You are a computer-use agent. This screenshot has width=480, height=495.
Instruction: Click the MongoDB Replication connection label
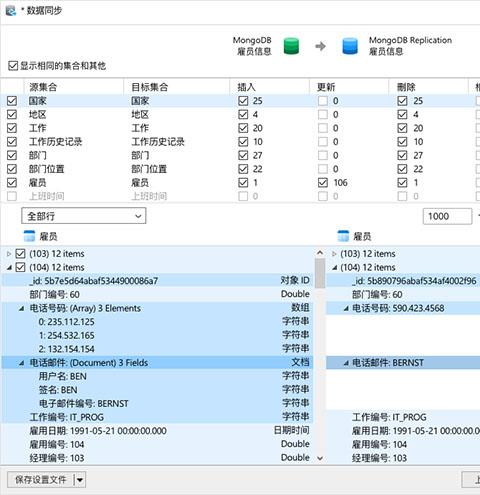[410, 40]
